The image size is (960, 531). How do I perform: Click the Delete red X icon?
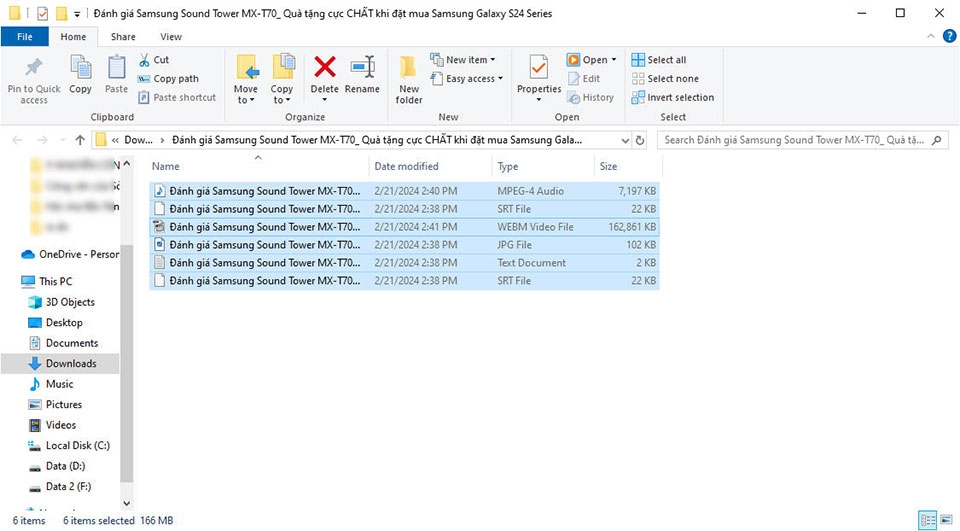click(x=324, y=67)
